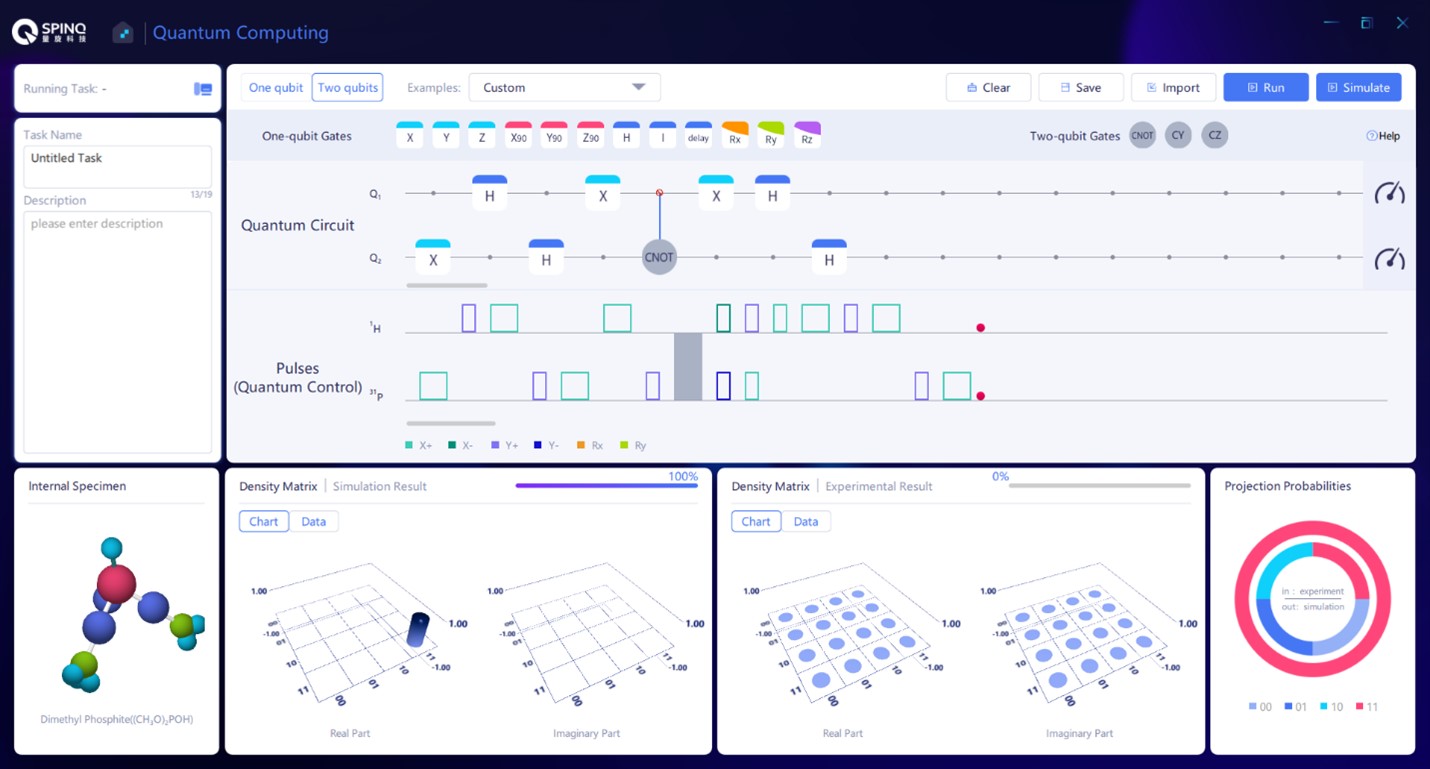Click the Rx pulse legend swatch
1430x769 pixels.
click(x=581, y=445)
